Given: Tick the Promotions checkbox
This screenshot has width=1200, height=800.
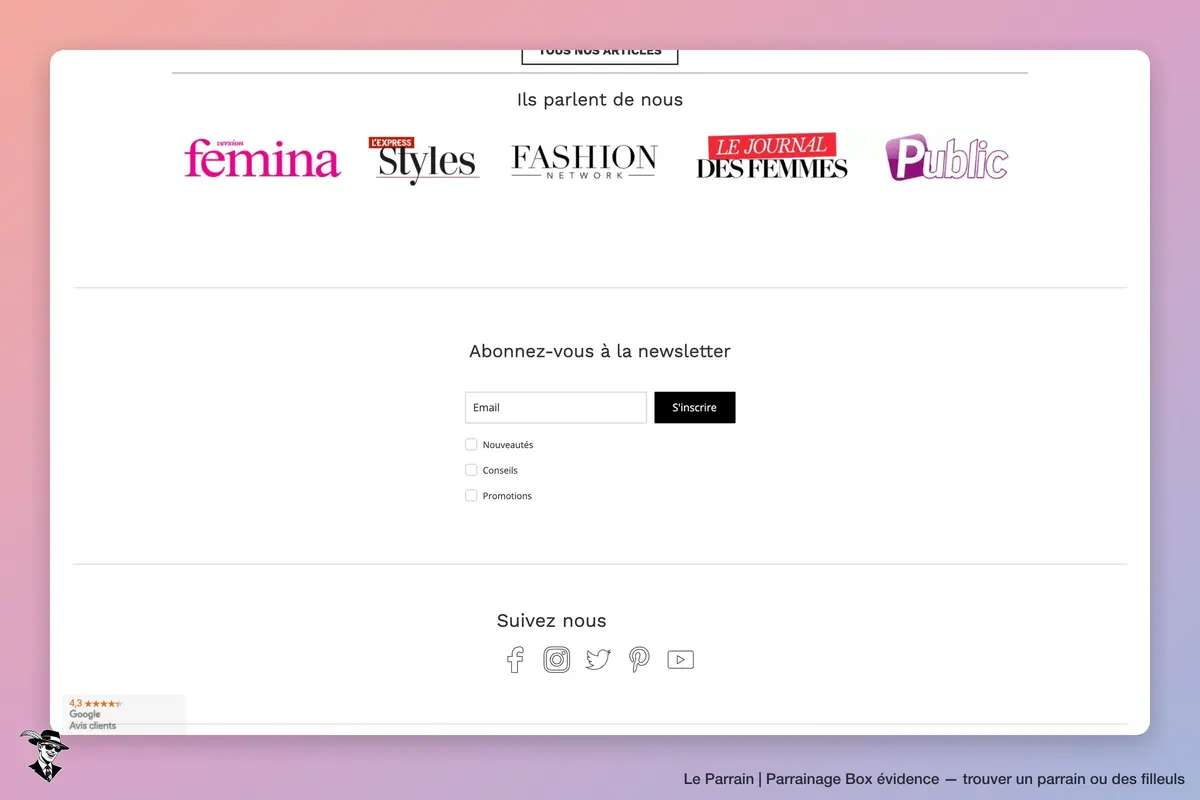Looking at the screenshot, I should (471, 496).
